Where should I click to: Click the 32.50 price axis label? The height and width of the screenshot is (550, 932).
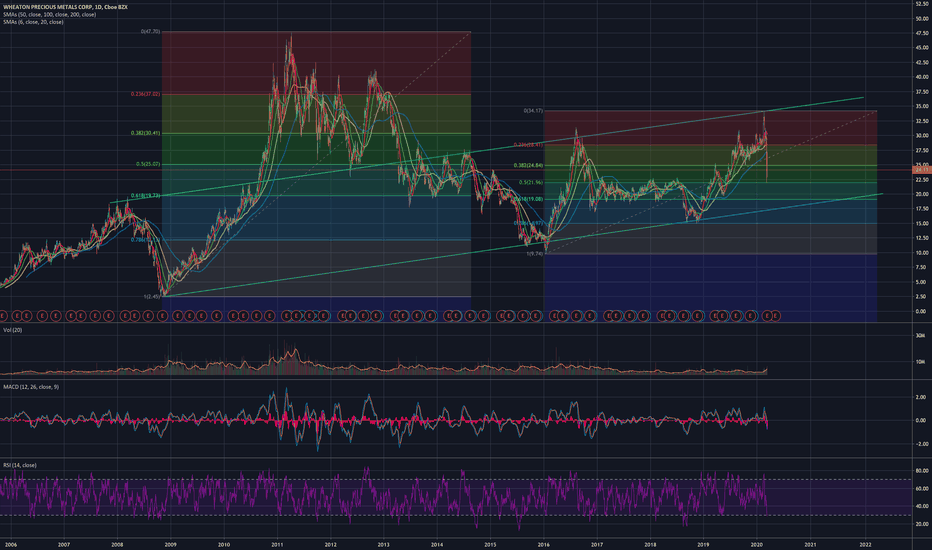(x=922, y=121)
